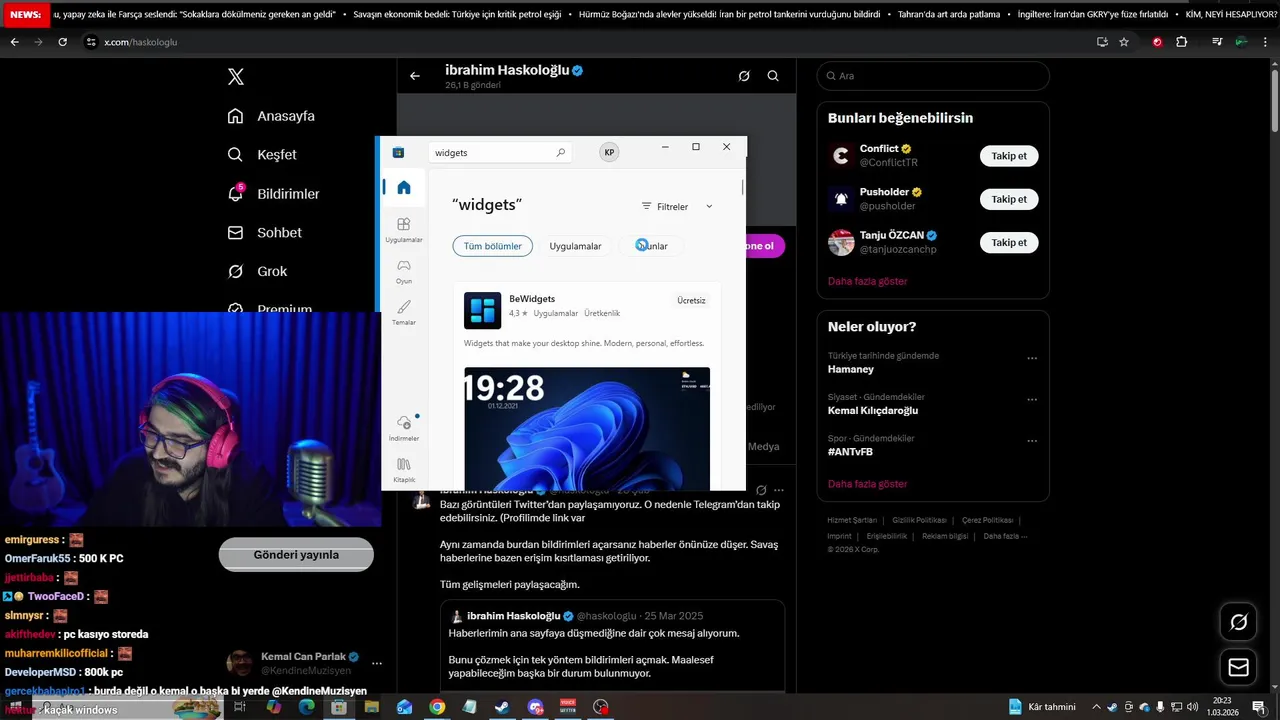
Task: Open account menu dots beside Kemal Can Parlak
Action: click(377, 663)
